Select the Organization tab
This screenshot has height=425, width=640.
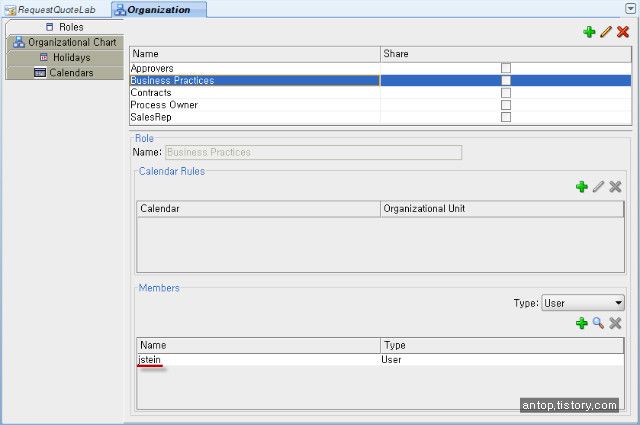[159, 10]
